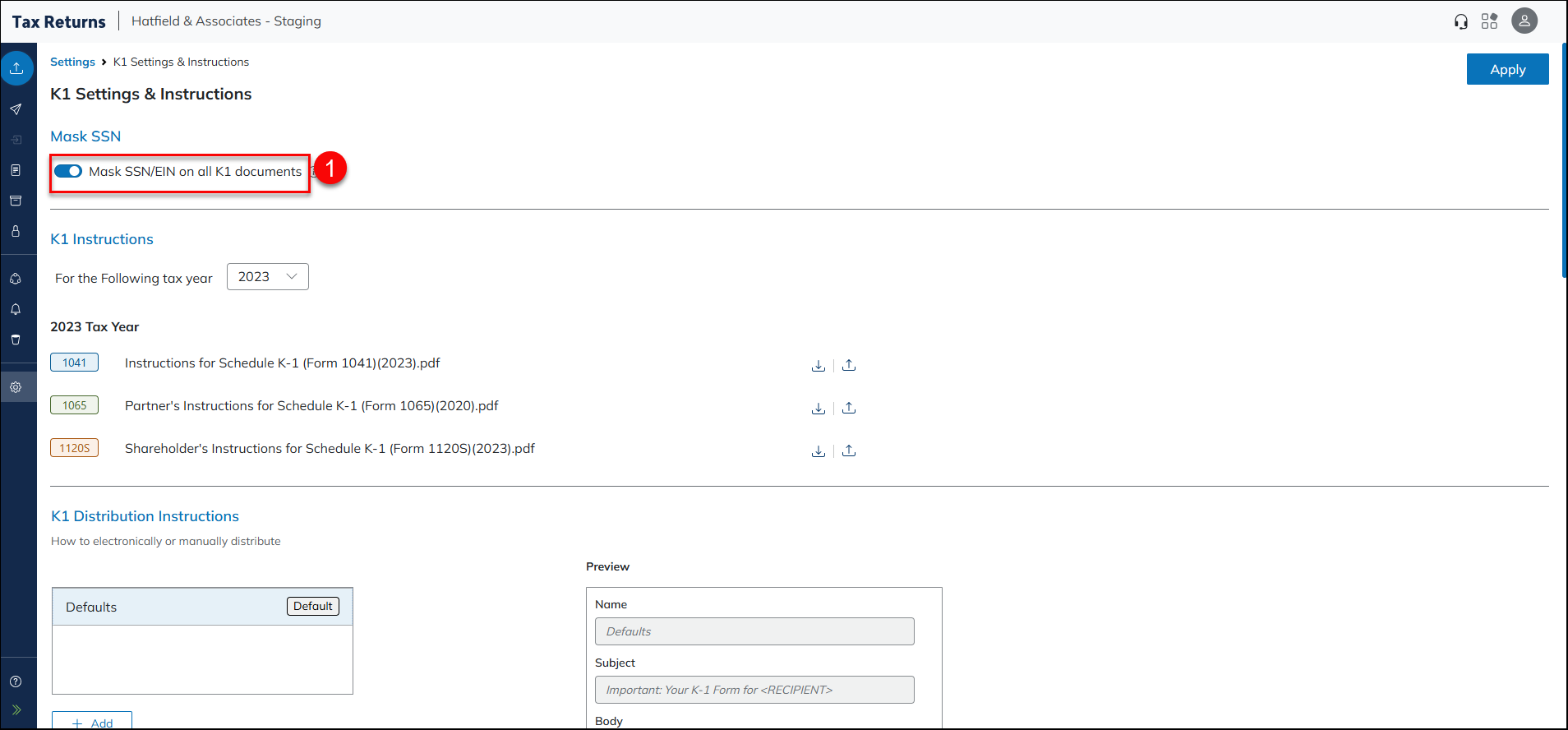Open the paper plane send icon in sidebar

[x=16, y=109]
